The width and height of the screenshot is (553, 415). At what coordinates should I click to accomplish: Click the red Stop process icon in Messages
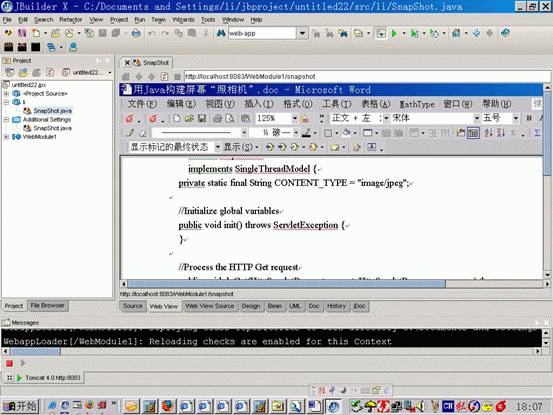(10, 363)
